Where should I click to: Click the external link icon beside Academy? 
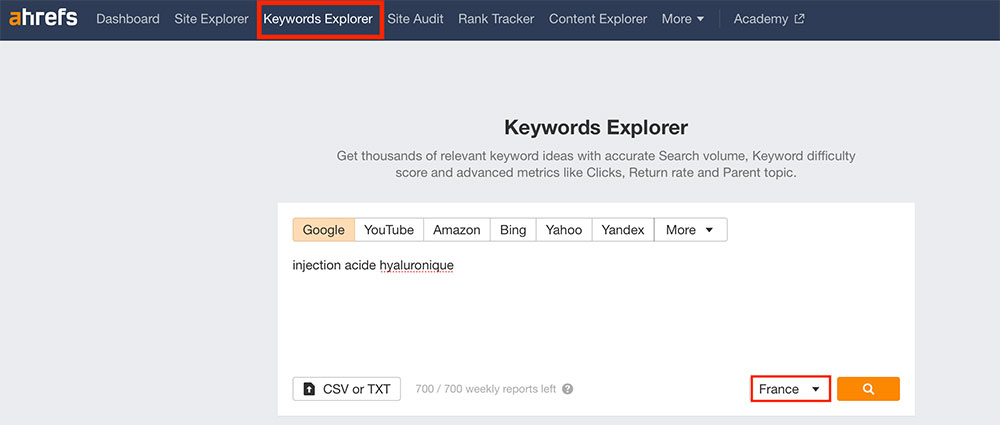tap(799, 19)
